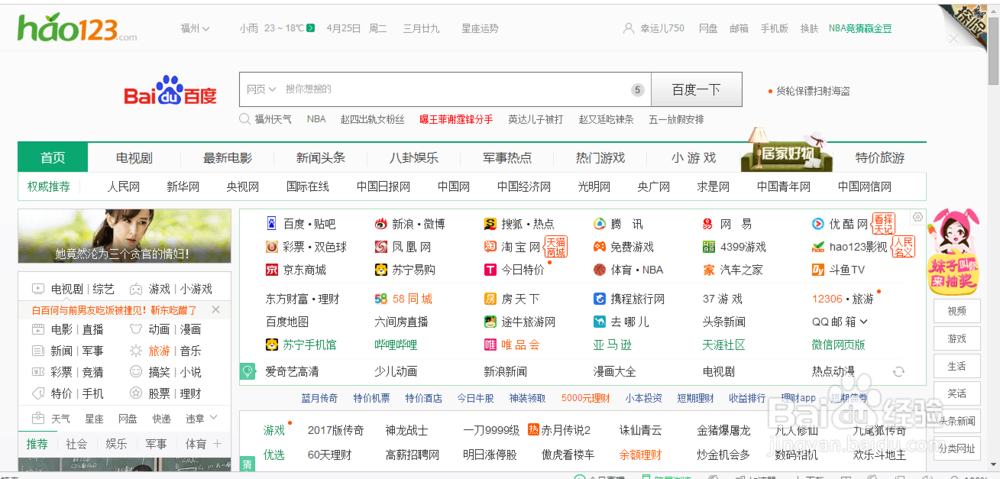Open the 58同城 icon
The height and width of the screenshot is (479, 1000).
tap(381, 298)
